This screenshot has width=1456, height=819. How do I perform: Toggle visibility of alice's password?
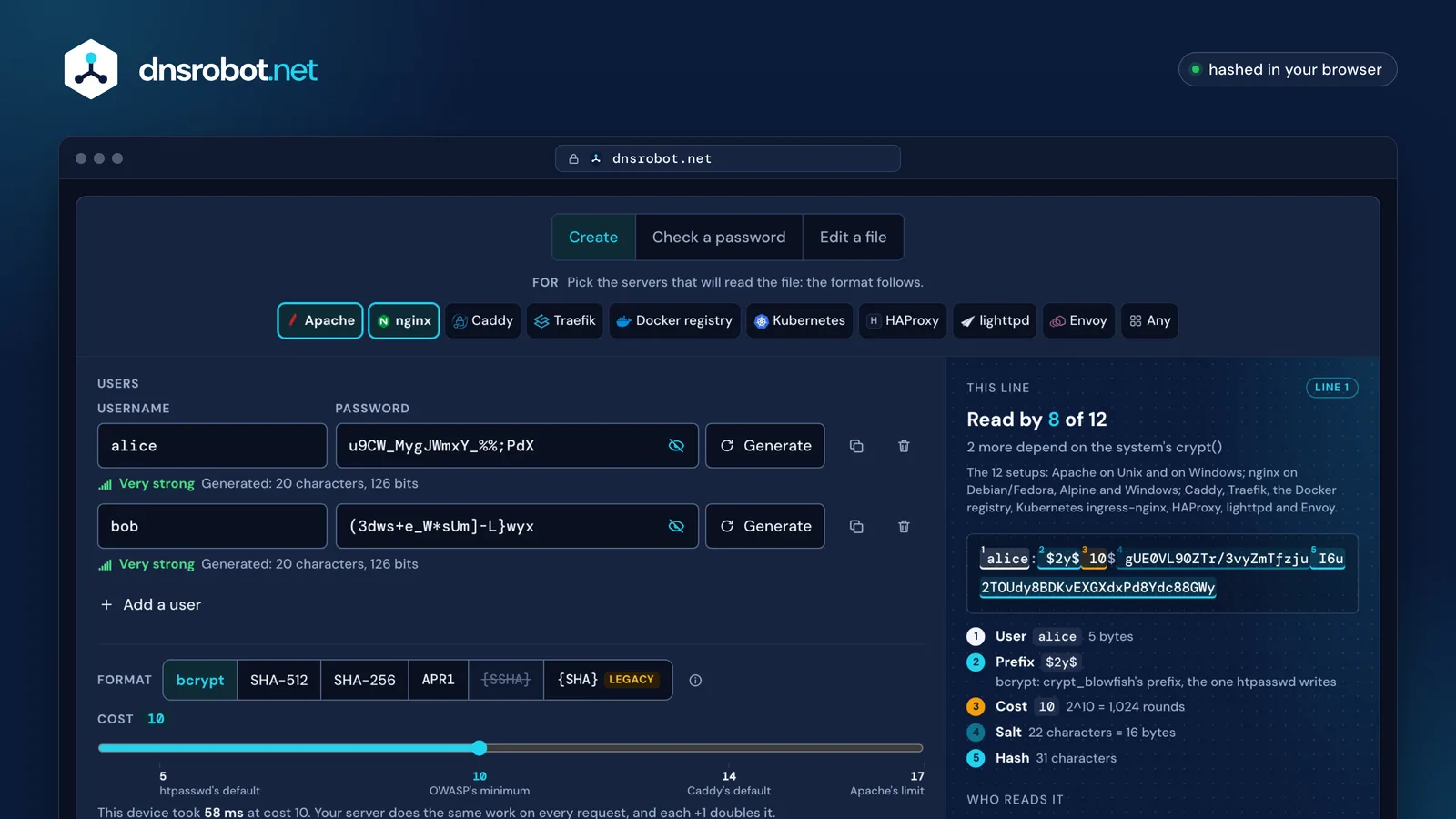[676, 446]
